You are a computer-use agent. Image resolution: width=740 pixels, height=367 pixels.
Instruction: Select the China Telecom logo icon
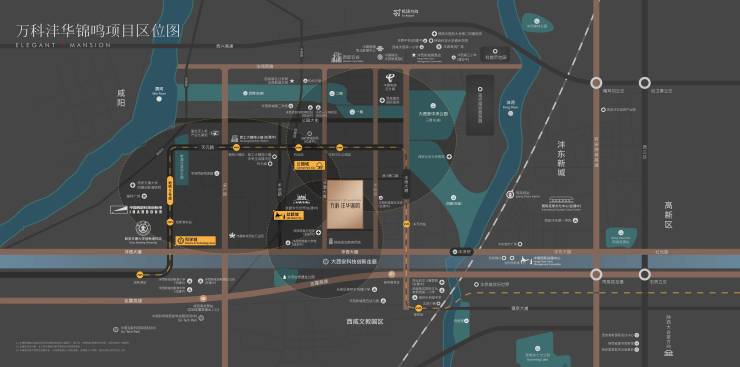[x=390, y=78]
